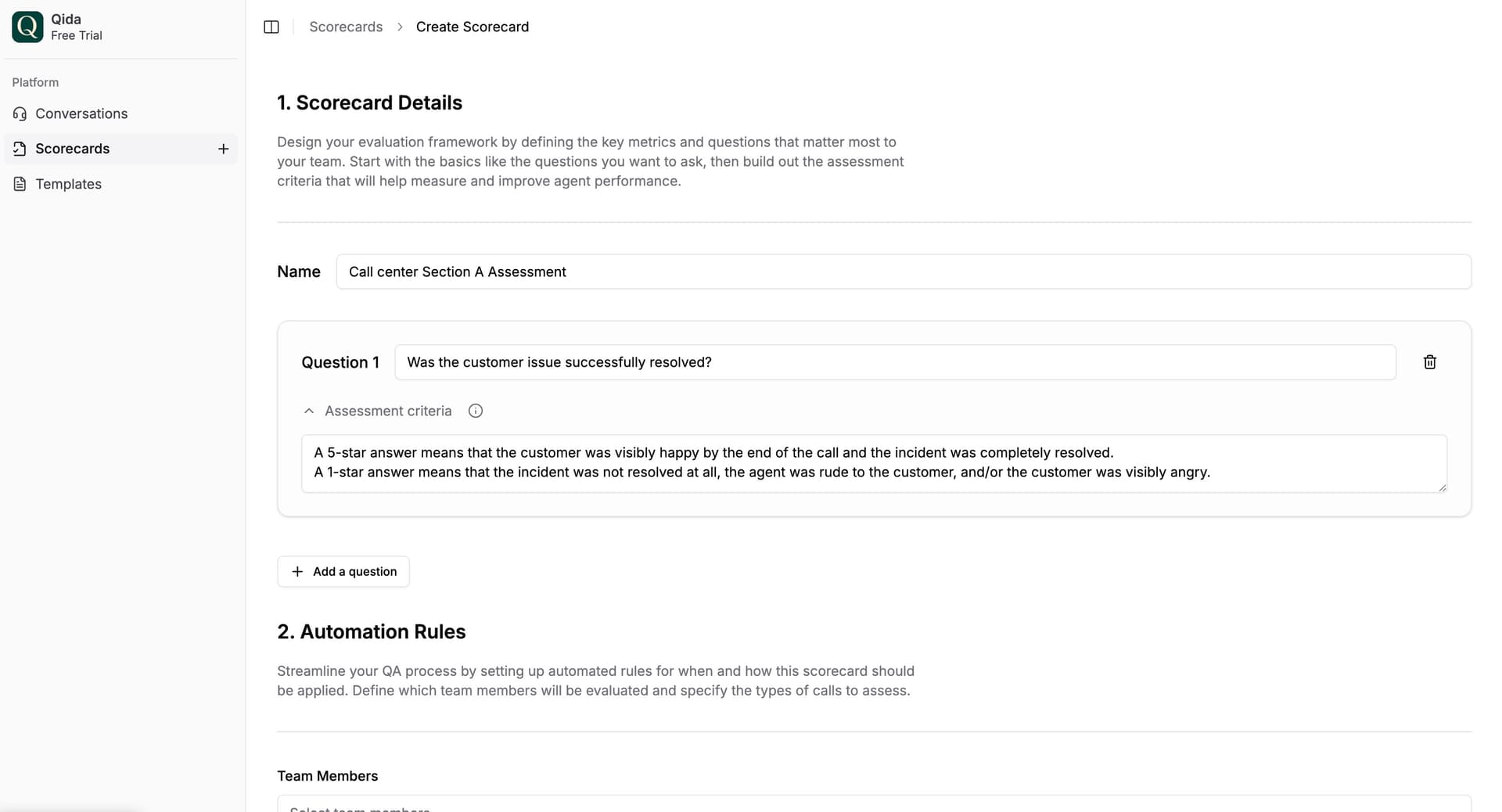The height and width of the screenshot is (812, 1502).
Task: Delete Question 1 with trash icon
Action: [1429, 362]
